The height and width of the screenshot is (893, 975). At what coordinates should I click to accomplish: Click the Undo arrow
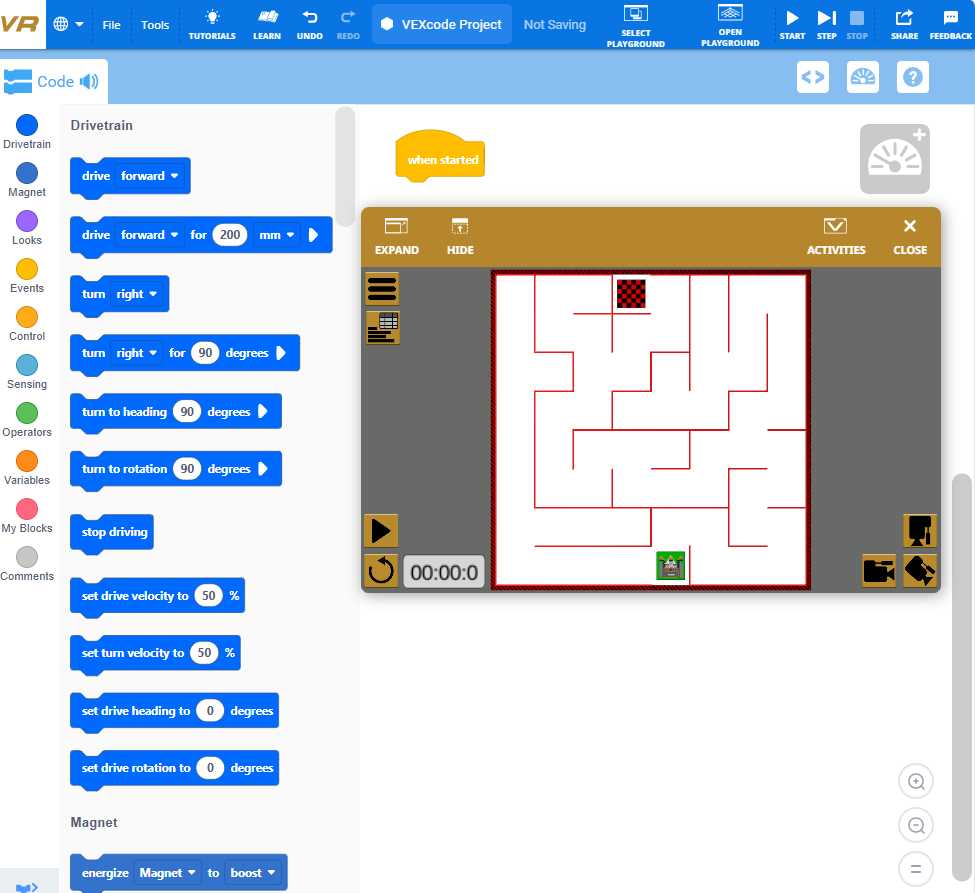310,25
